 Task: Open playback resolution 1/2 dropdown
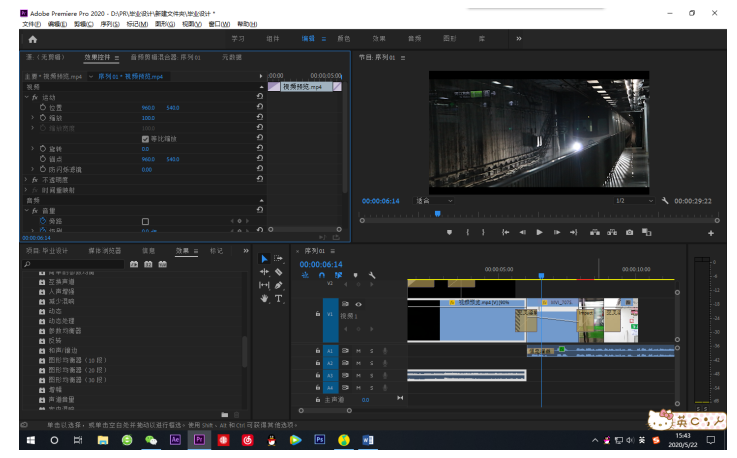coord(634,201)
